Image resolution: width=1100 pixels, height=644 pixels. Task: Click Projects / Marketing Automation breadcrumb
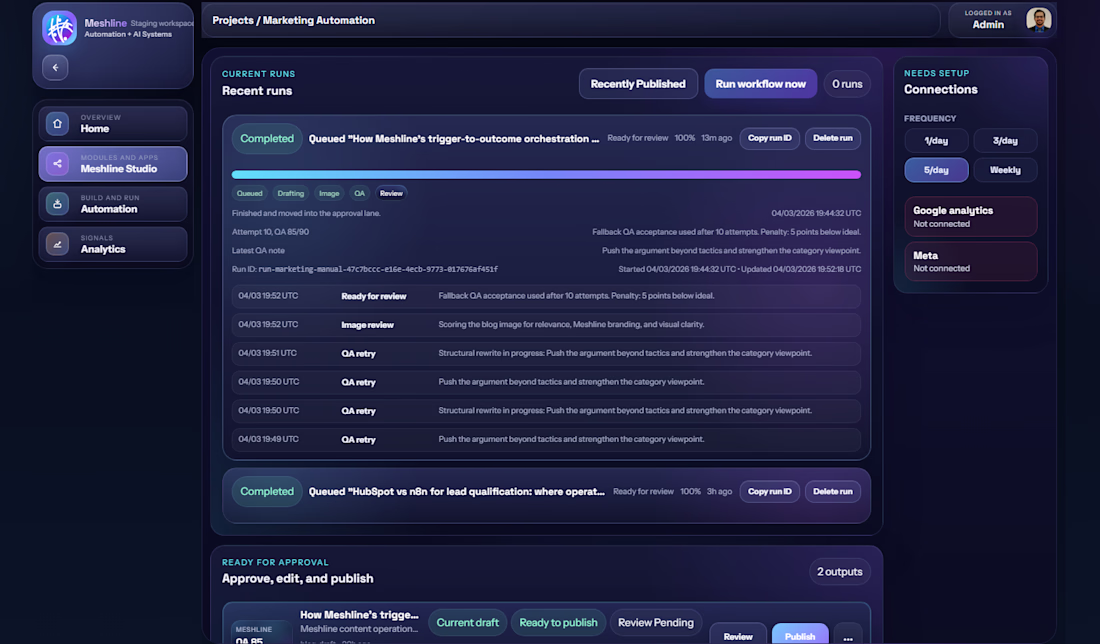pos(293,20)
